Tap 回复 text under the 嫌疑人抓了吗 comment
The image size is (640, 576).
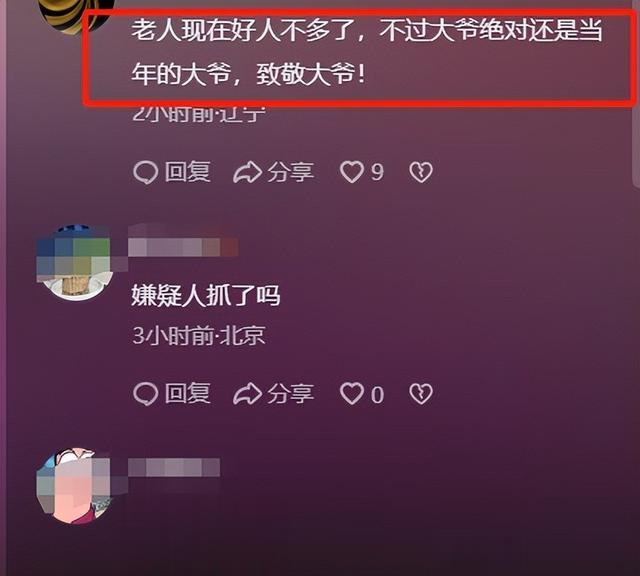pos(188,394)
